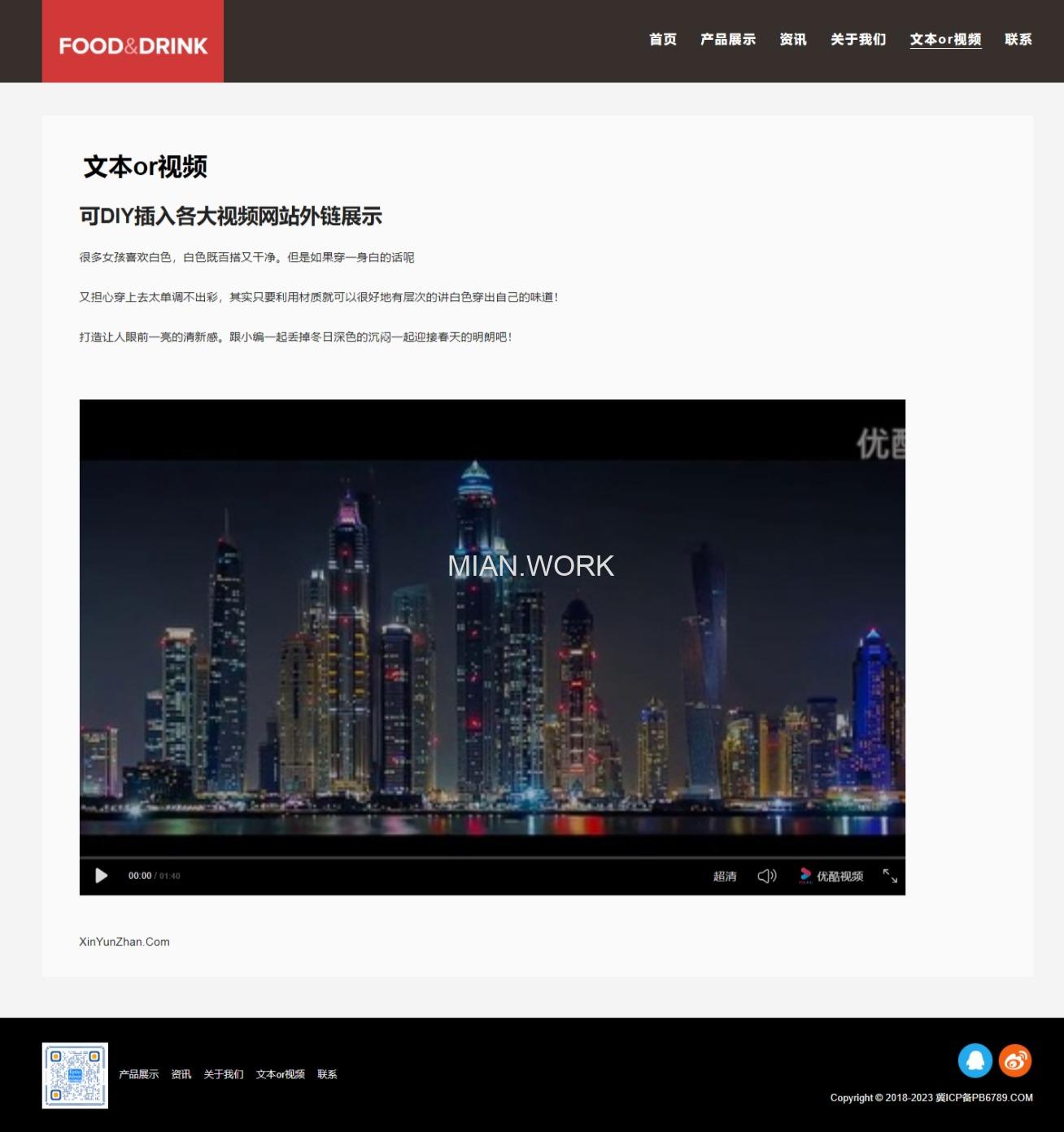Click the XinYunZhan.Com text below the video

click(x=124, y=942)
